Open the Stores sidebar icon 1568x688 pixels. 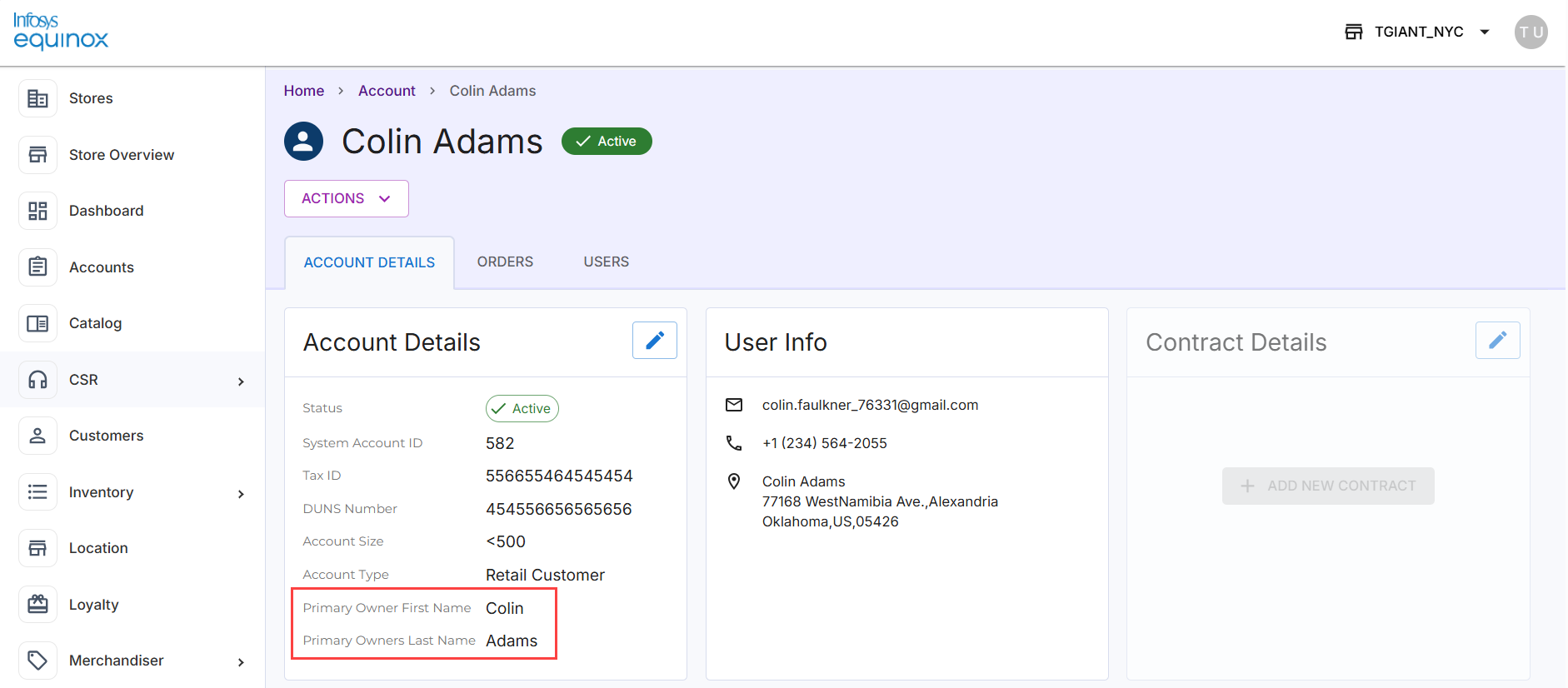coord(37,98)
